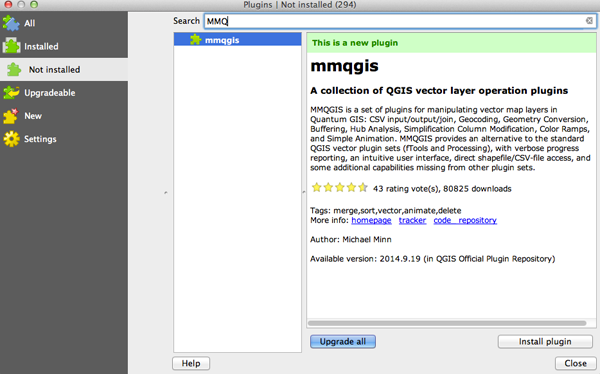Clear the search field with the X icon
This screenshot has height=374, width=600.
coord(589,21)
